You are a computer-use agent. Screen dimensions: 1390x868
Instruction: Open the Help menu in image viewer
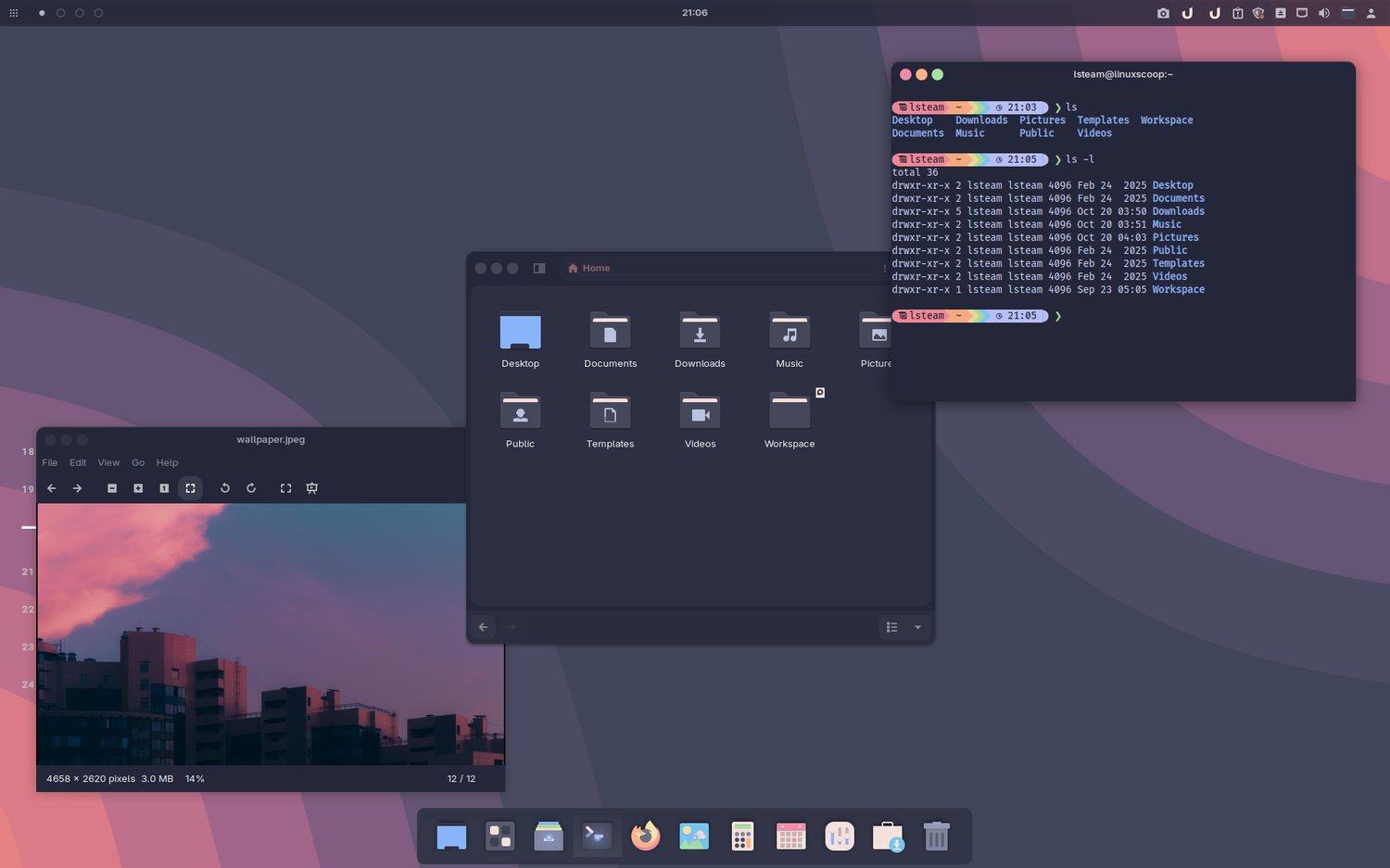pos(167,462)
